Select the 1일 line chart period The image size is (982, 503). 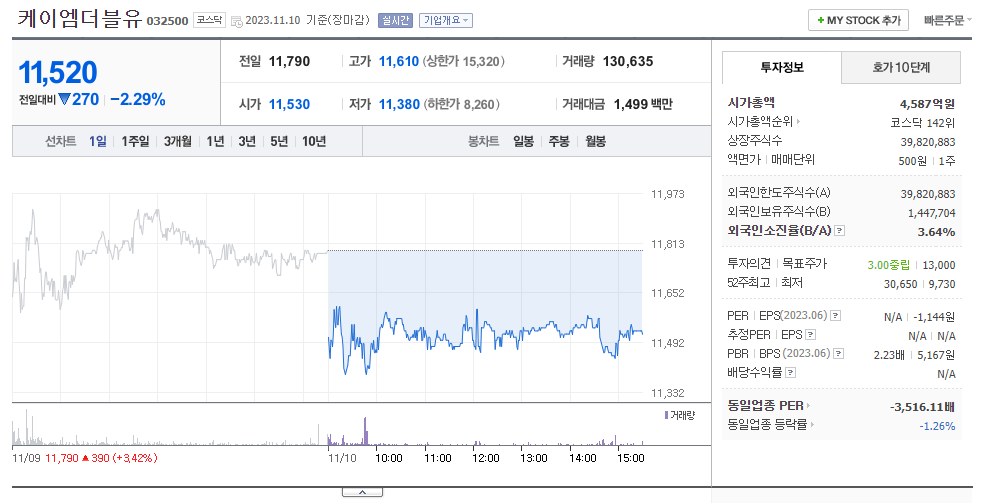point(98,142)
